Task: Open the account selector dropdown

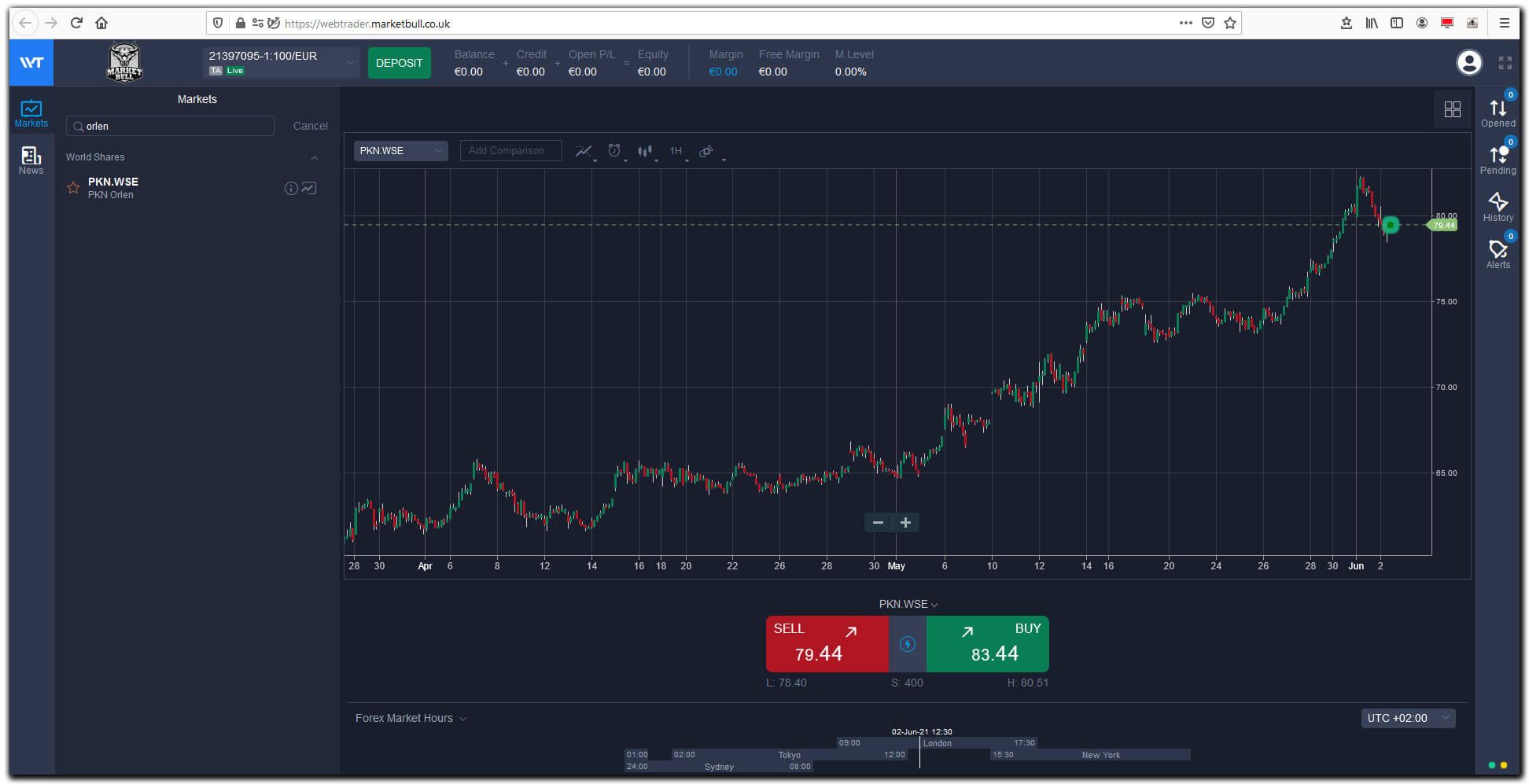Action: point(281,63)
